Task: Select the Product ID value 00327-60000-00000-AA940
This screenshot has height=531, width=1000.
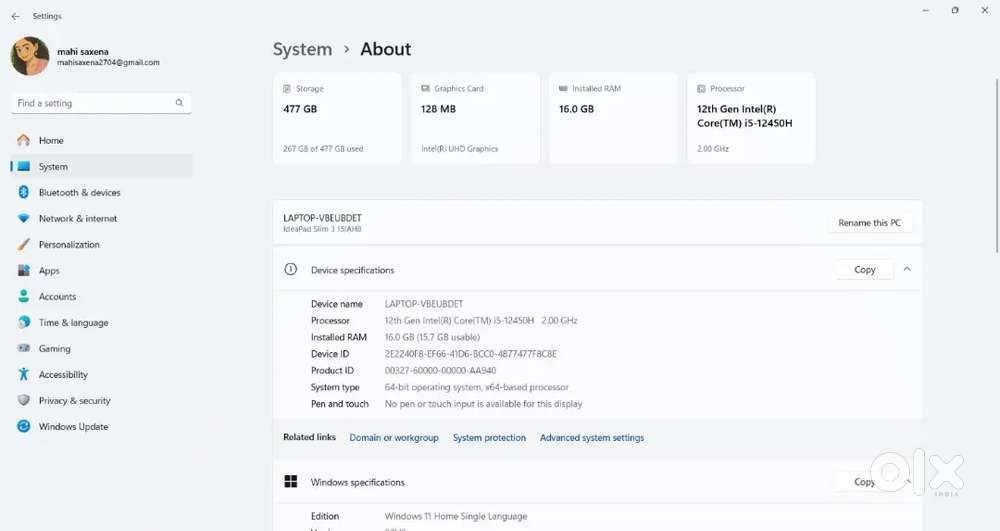Action: [441, 370]
